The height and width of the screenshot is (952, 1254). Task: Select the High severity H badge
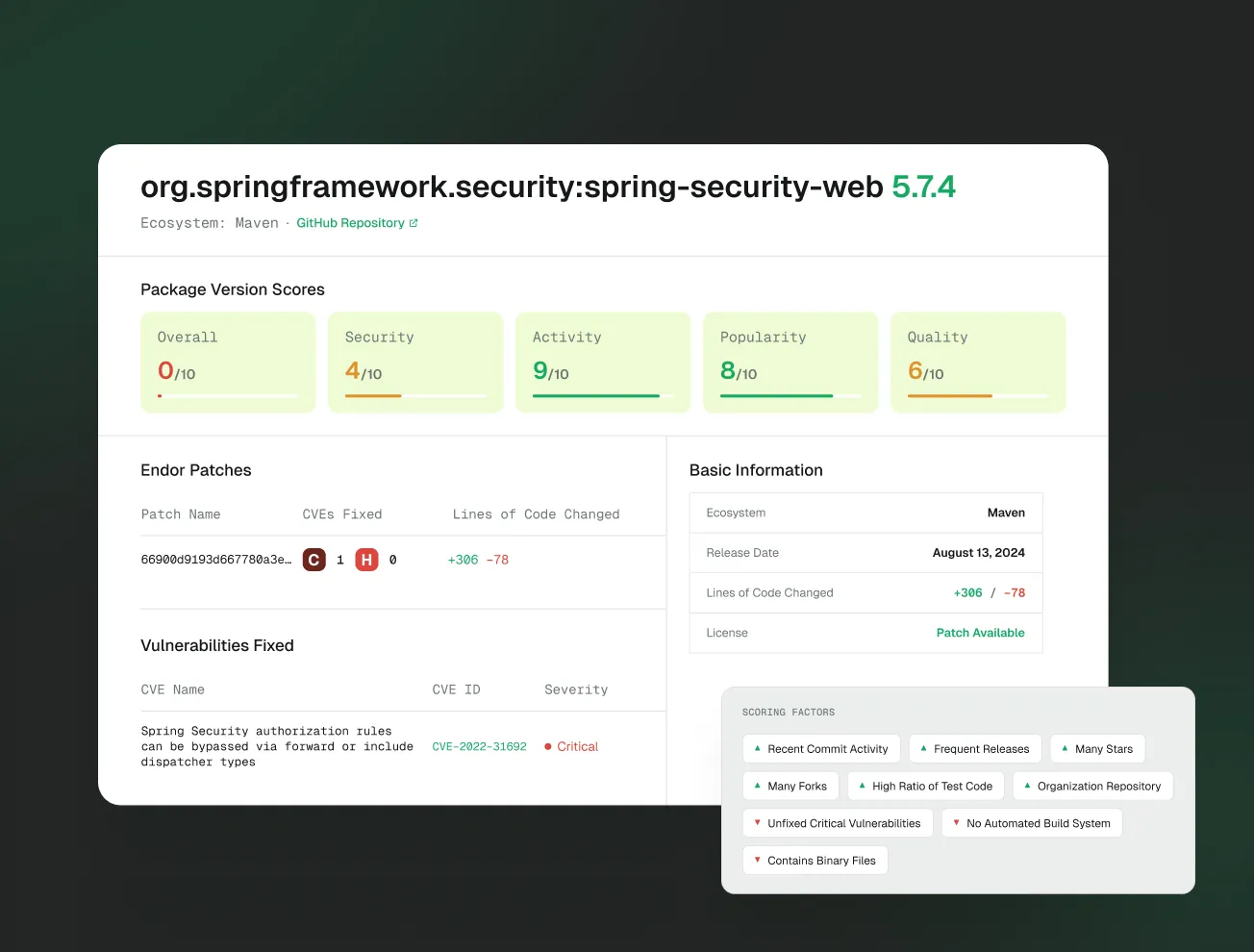pyautogui.click(x=366, y=560)
